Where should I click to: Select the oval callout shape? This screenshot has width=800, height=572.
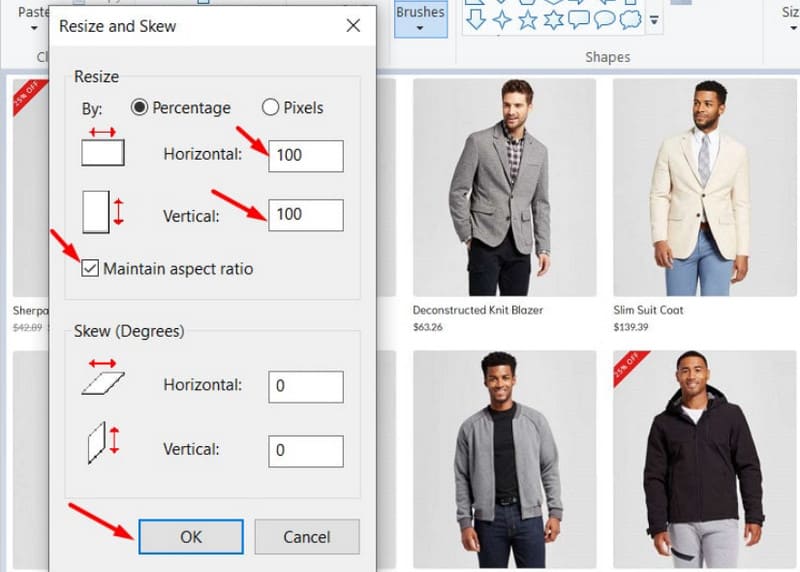pos(605,19)
